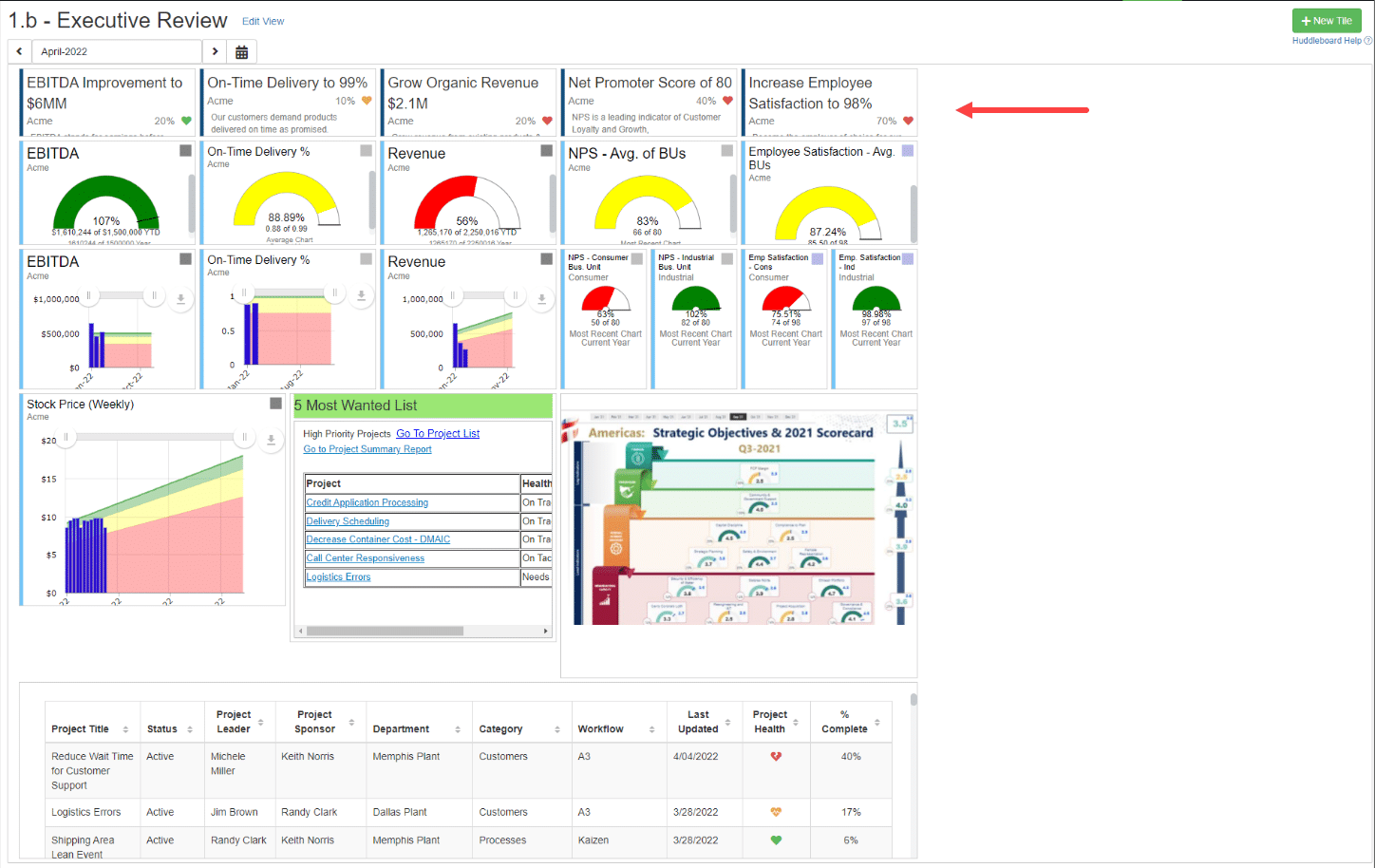Click the Edit View link
1375x868 pixels.
(263, 21)
